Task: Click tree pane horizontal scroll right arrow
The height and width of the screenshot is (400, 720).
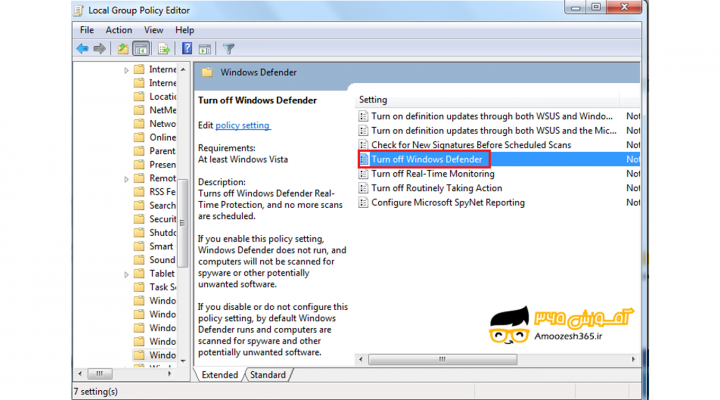Action: [x=169, y=373]
